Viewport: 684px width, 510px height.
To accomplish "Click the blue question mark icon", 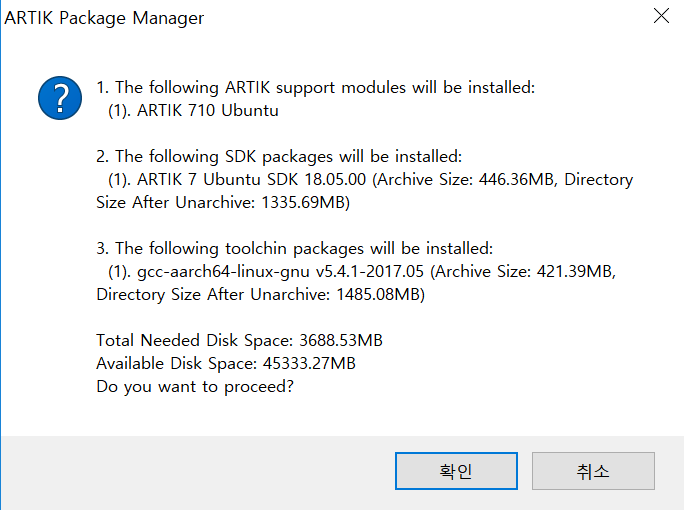I will 60,98.
